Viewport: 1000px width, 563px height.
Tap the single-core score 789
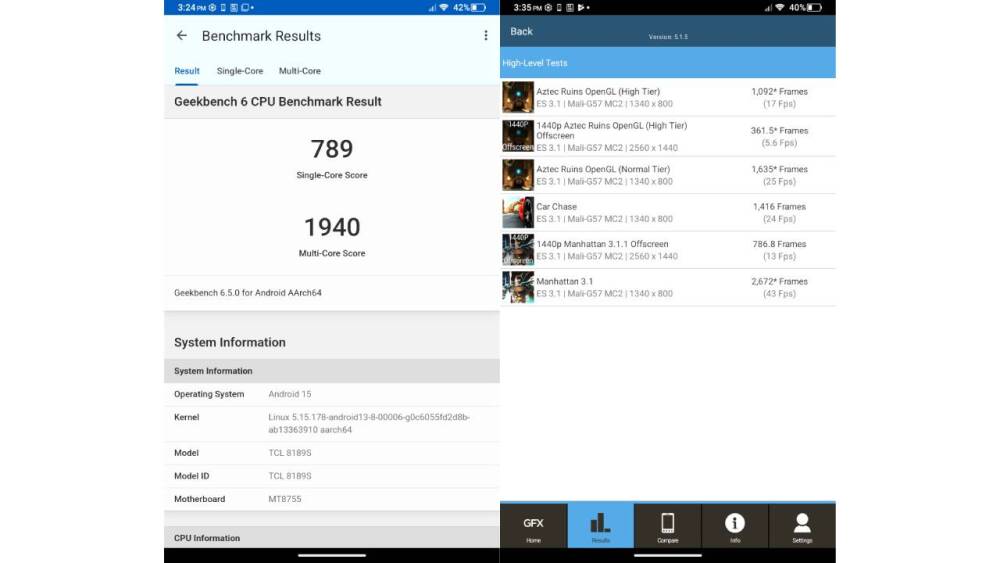(x=332, y=149)
